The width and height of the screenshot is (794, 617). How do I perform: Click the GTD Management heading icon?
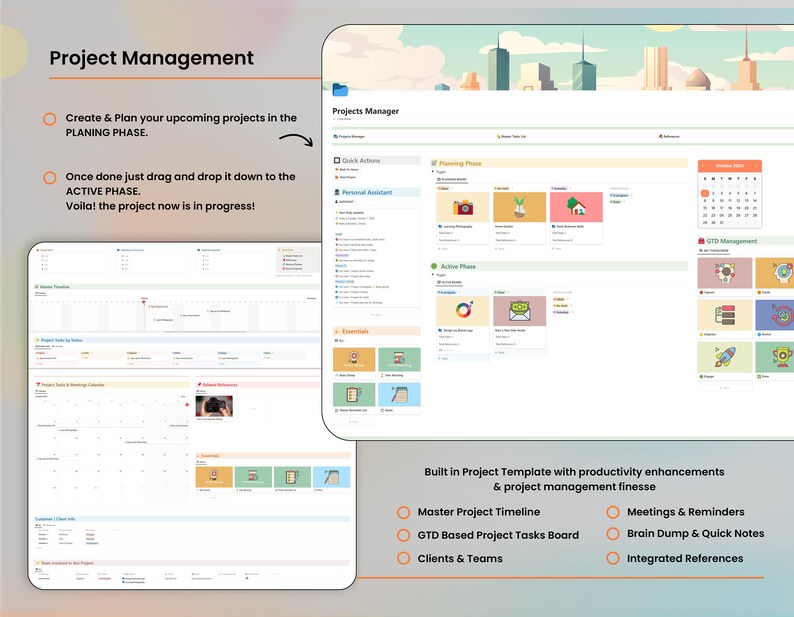coord(701,241)
